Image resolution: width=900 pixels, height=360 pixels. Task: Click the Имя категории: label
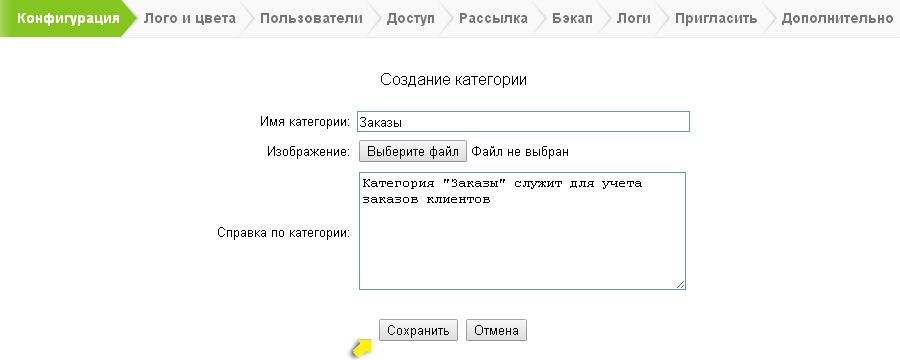[305, 122]
